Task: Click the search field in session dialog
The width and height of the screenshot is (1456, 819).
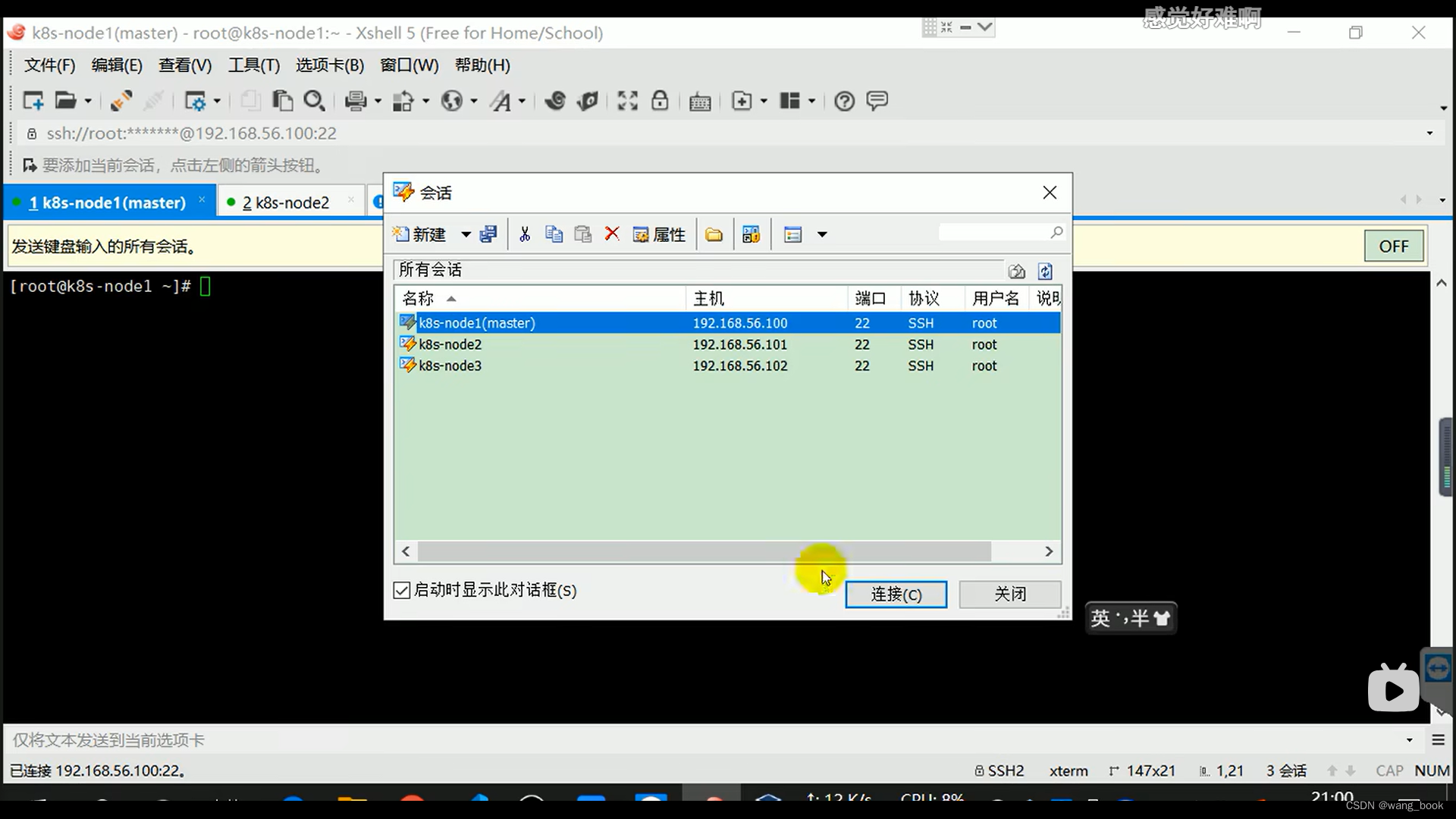Action: point(1001,233)
